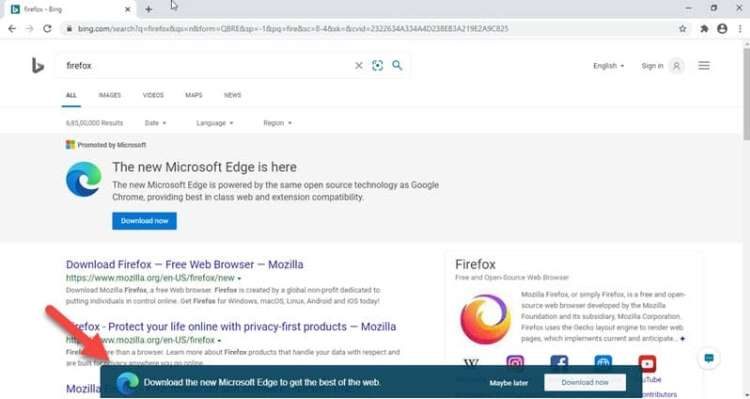The image size is (750, 399).
Task: Open the Language filter dropdown
Action: [x=215, y=123]
